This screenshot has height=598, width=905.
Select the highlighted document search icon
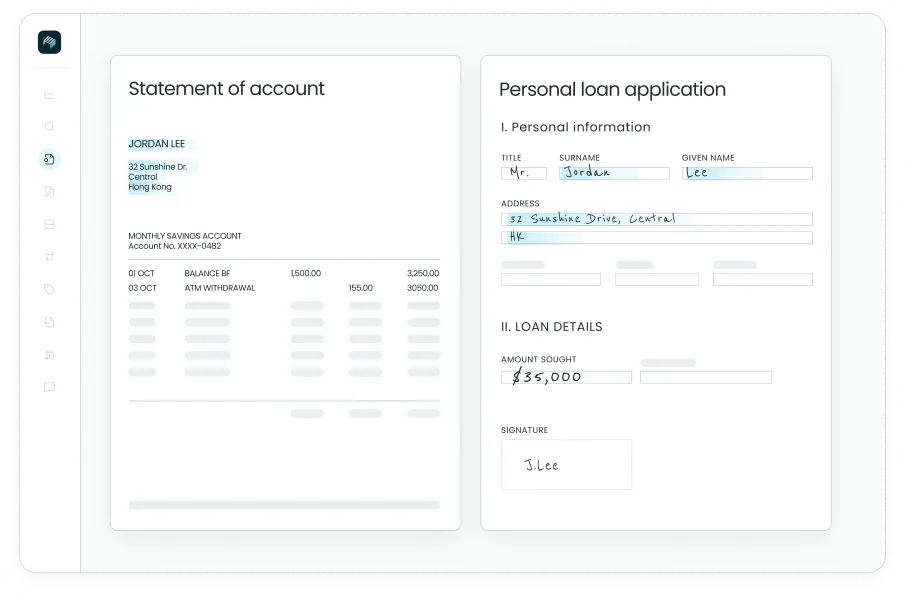pos(50,159)
